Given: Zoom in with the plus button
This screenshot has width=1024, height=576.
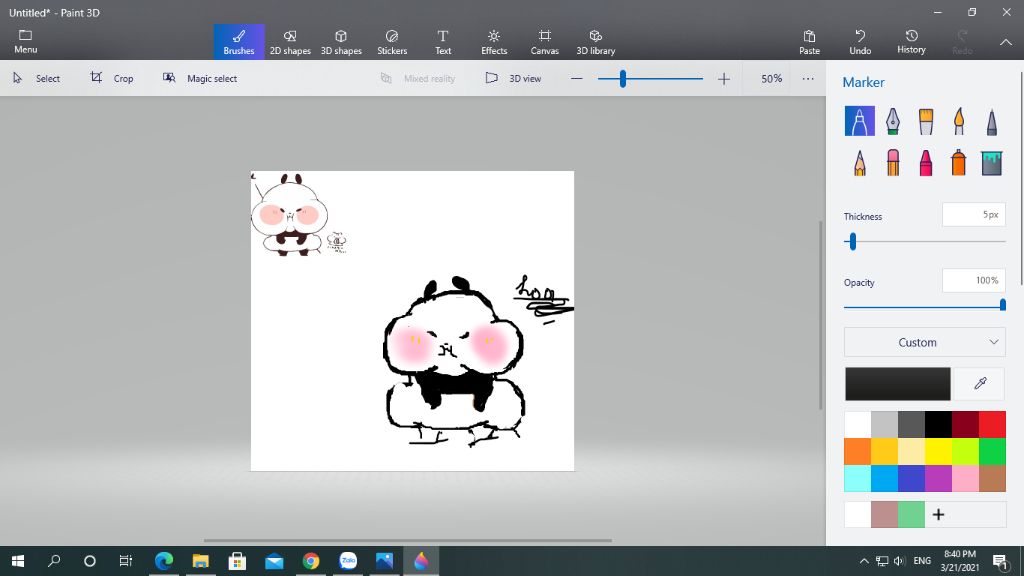Looking at the screenshot, I should [724, 79].
